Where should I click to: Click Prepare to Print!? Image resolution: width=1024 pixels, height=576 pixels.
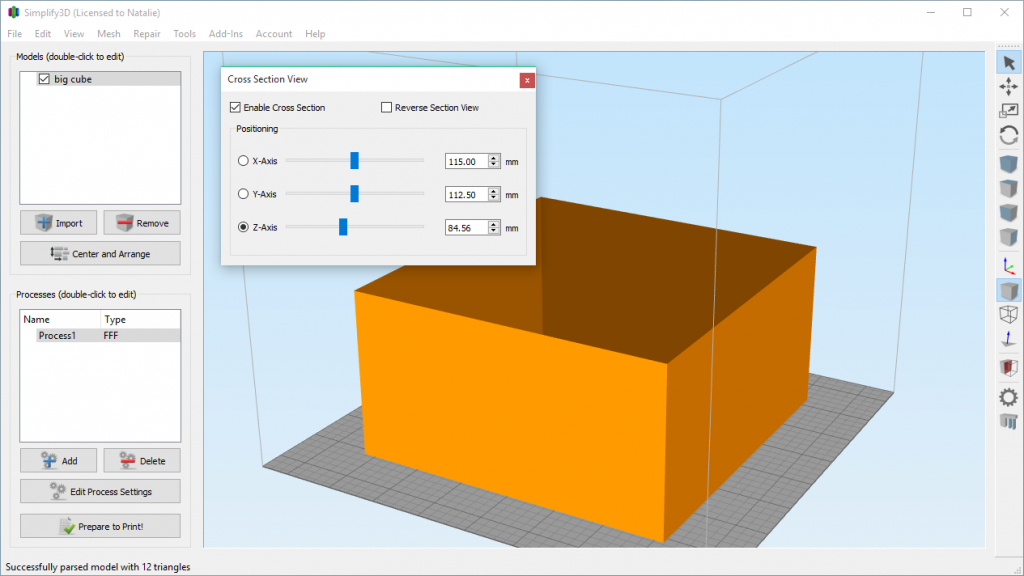[99, 525]
